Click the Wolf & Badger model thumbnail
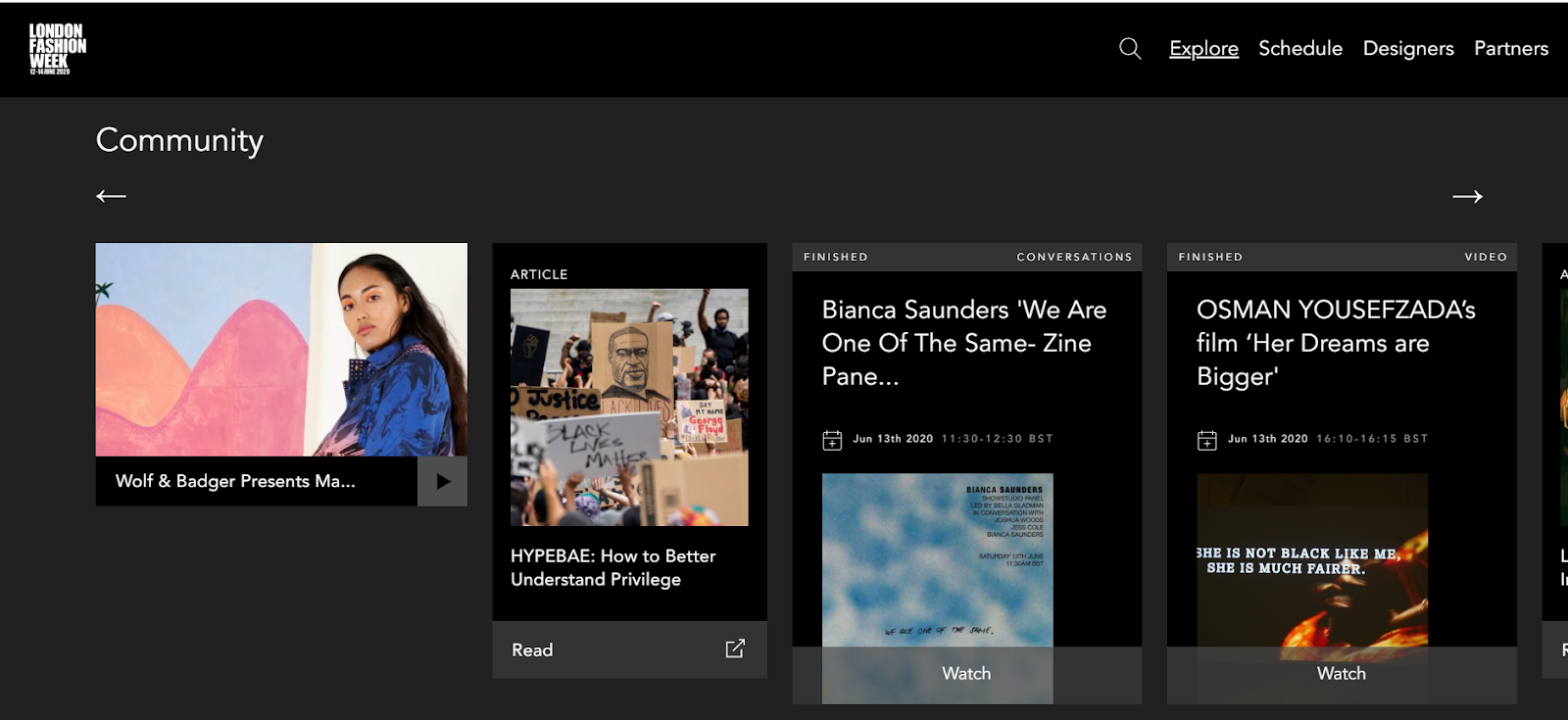Screen dimensions: 1568x720 281,350
